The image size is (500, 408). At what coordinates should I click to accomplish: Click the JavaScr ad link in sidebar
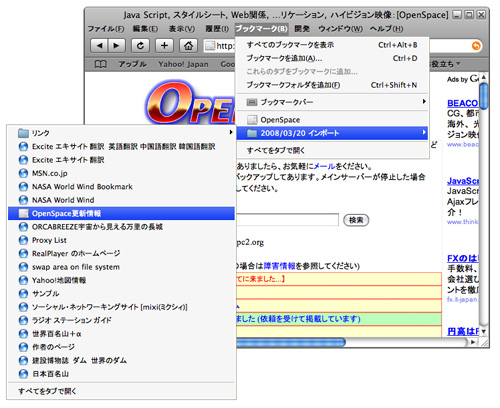pos(463,181)
